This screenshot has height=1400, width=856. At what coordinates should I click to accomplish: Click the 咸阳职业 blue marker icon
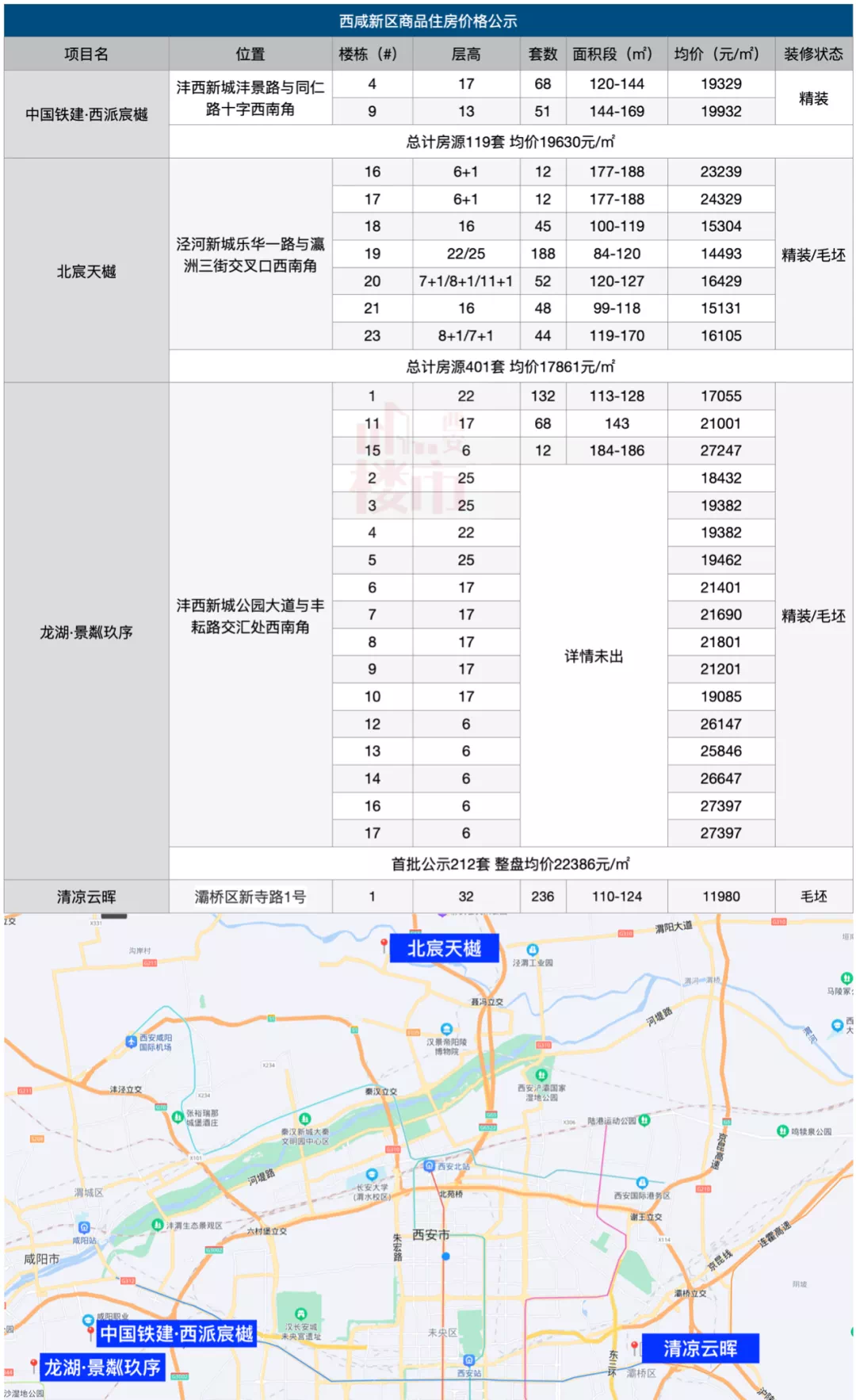[x=89, y=1320]
